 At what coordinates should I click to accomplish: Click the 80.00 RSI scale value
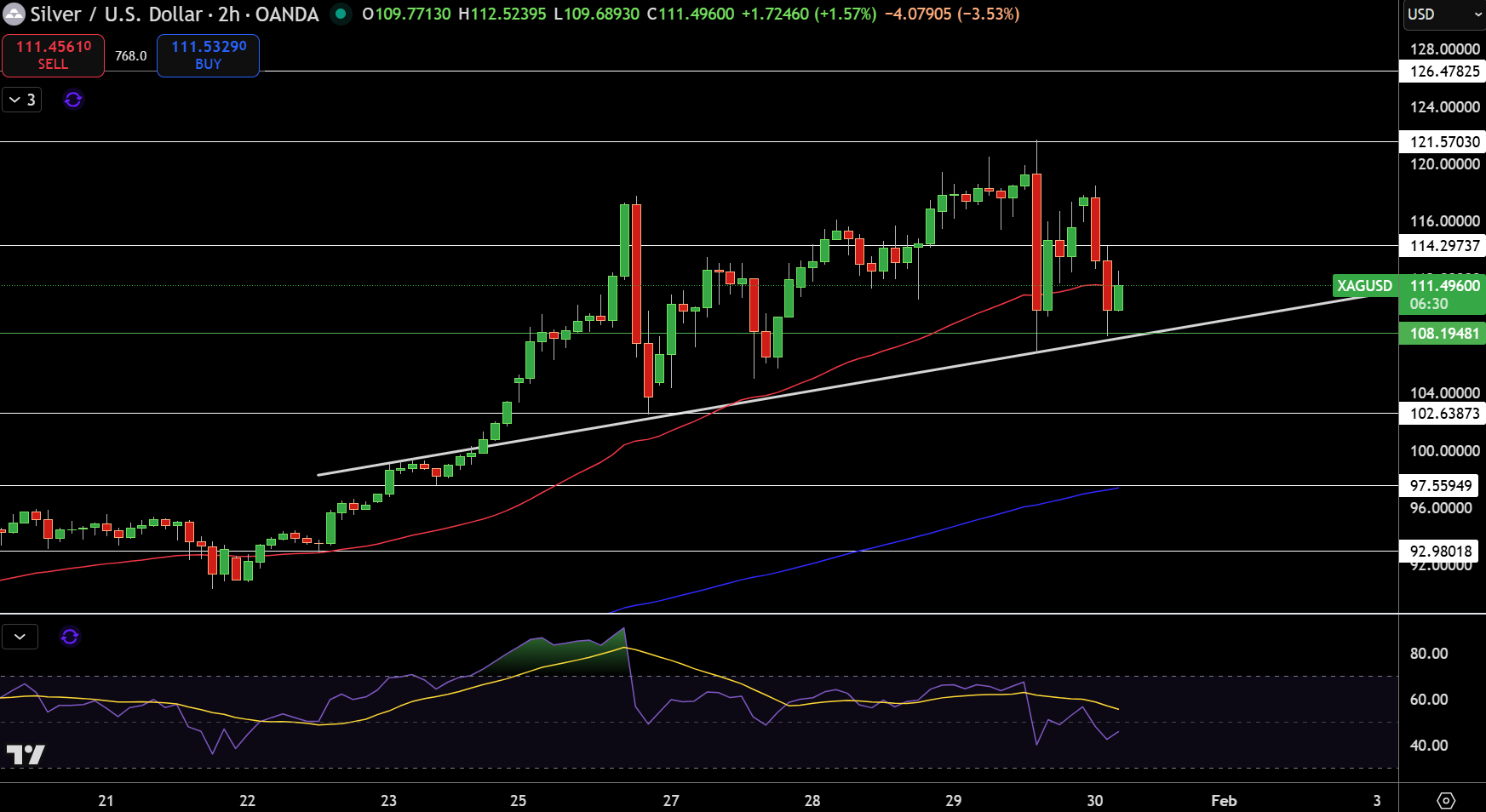(x=1428, y=654)
